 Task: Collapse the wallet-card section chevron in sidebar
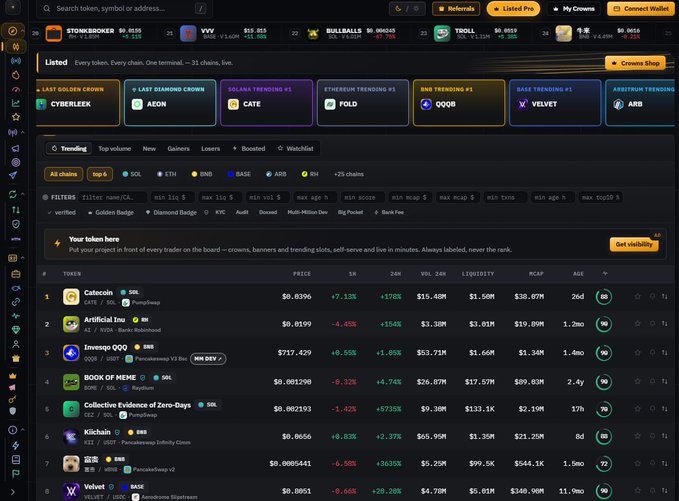(x=23, y=258)
